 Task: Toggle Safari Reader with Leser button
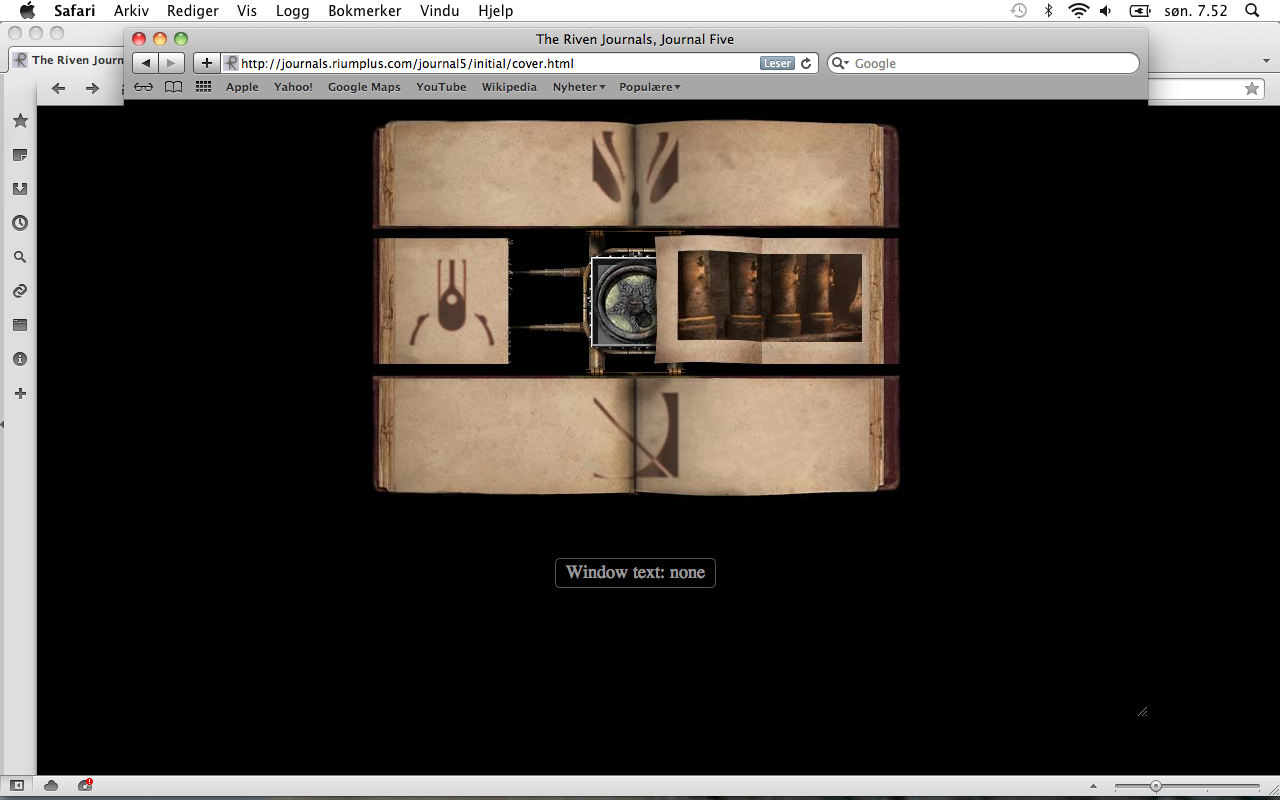[x=777, y=63]
